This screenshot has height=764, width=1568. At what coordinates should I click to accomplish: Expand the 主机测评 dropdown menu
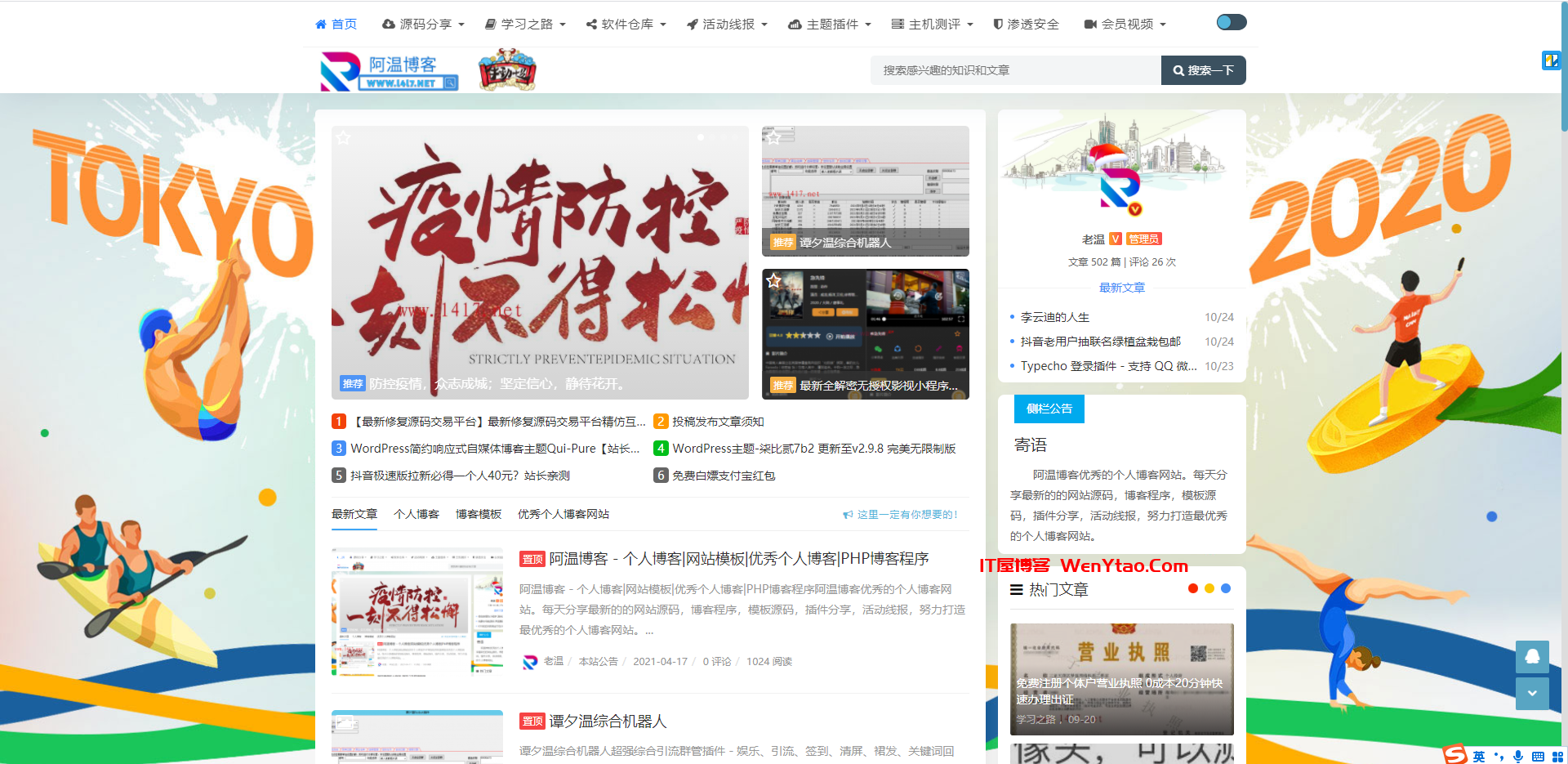[932, 25]
